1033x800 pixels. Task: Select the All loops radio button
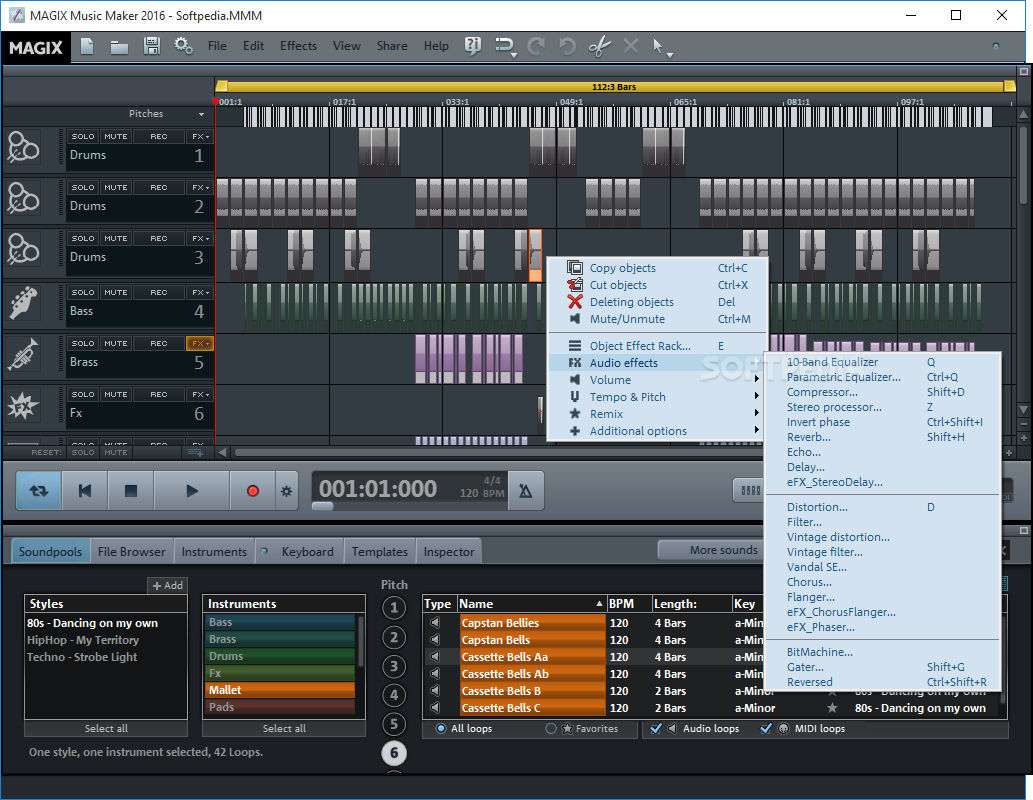click(x=441, y=728)
